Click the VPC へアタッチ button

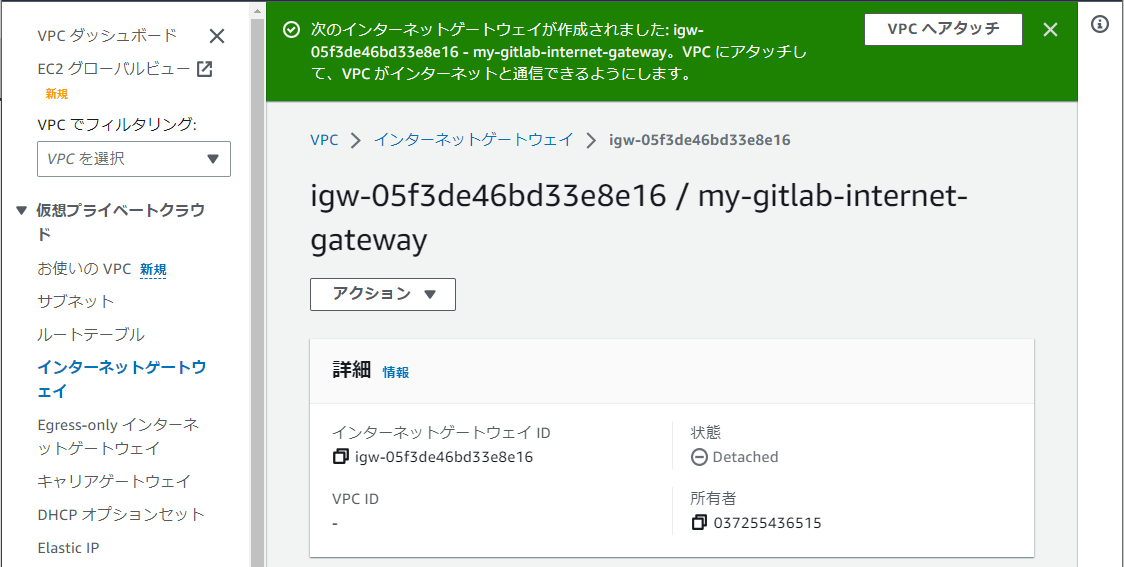click(x=943, y=29)
